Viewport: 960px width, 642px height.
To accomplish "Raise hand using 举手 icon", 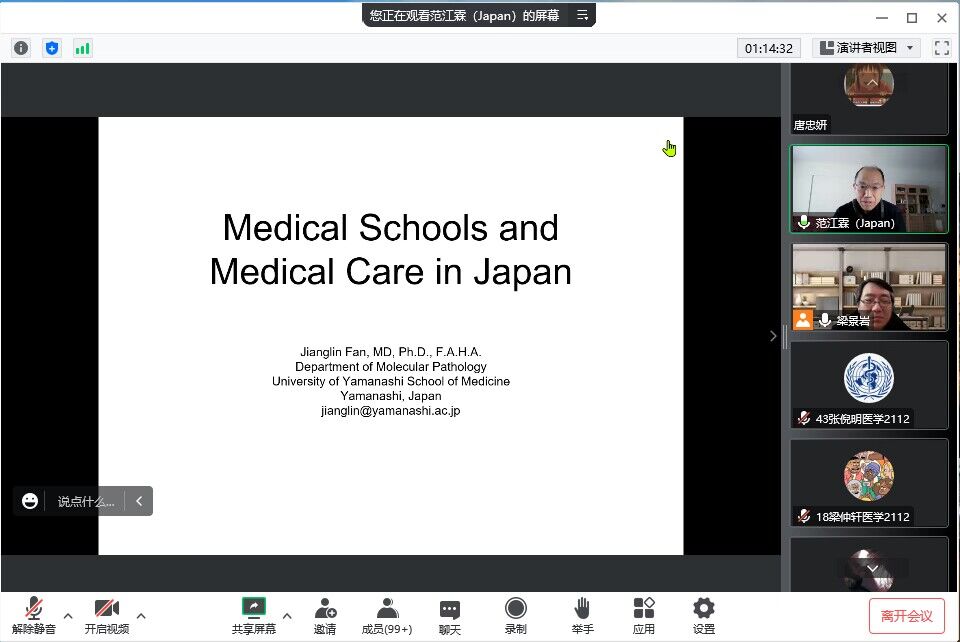I will [x=583, y=615].
